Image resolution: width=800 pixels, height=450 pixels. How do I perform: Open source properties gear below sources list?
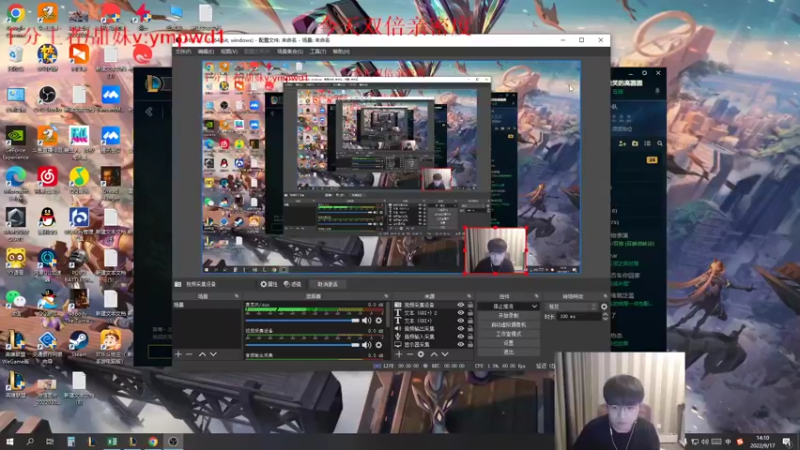421,354
